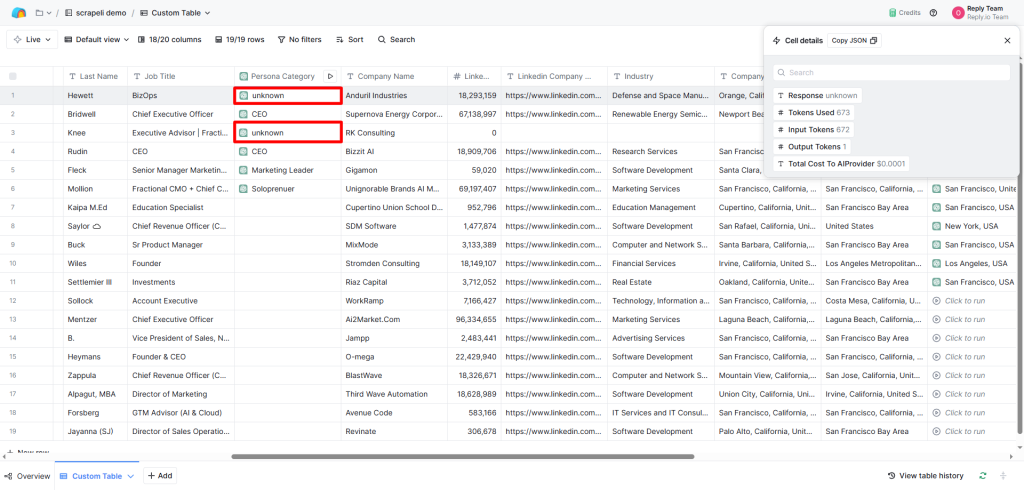Switch to the Overview tab

27,476
